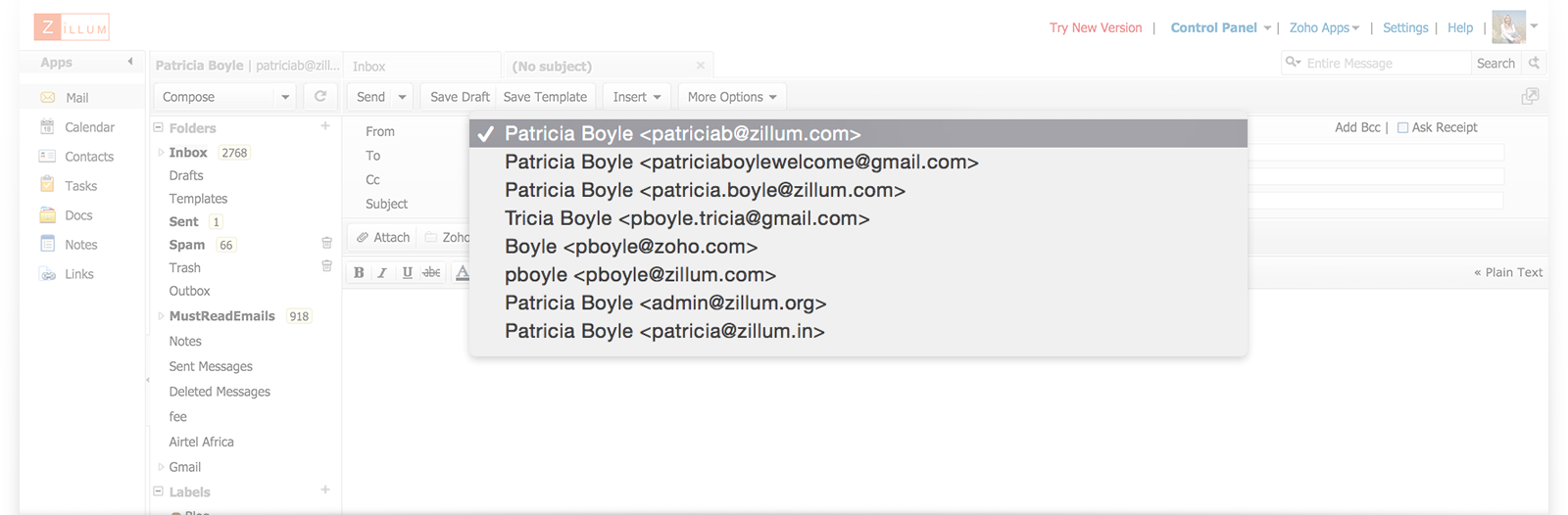1568x515 pixels.
Task: Empty Spam folder using trash icon
Action: (x=327, y=243)
